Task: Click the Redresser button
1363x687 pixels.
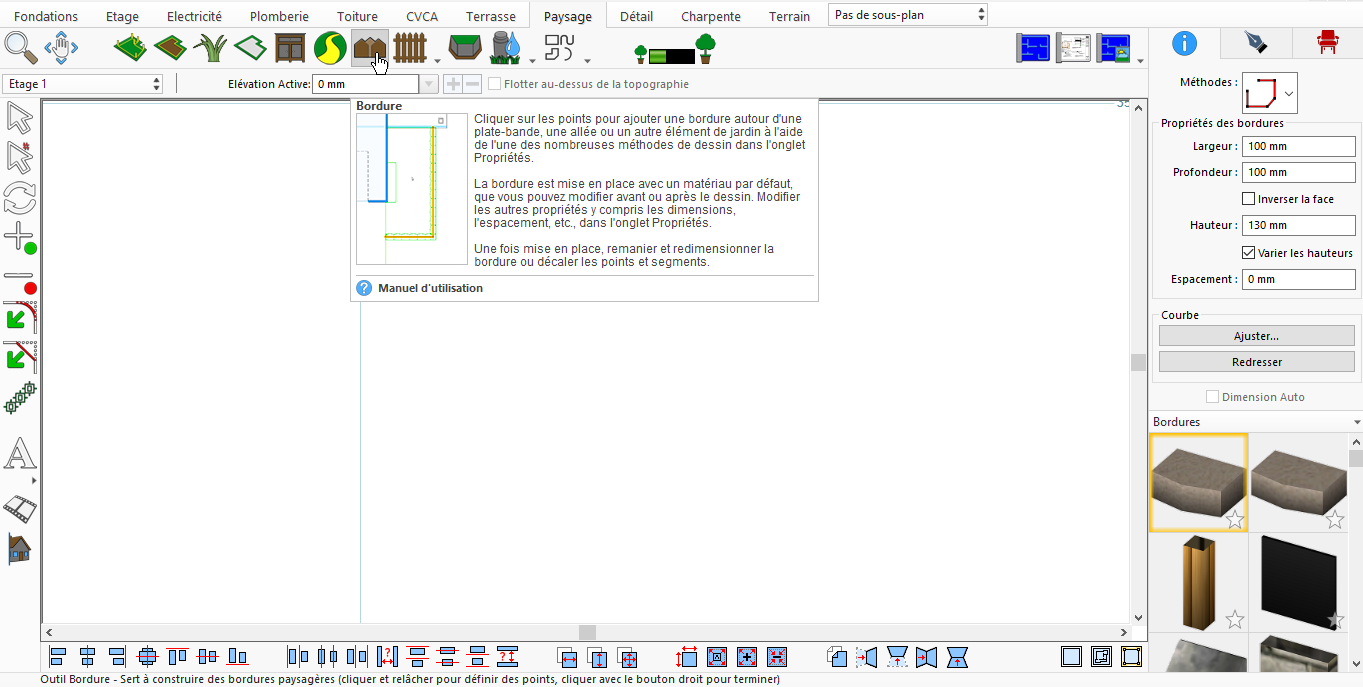Action: coord(1256,362)
